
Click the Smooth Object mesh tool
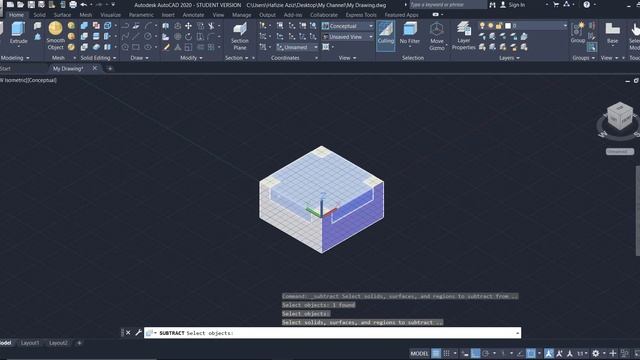[56, 36]
